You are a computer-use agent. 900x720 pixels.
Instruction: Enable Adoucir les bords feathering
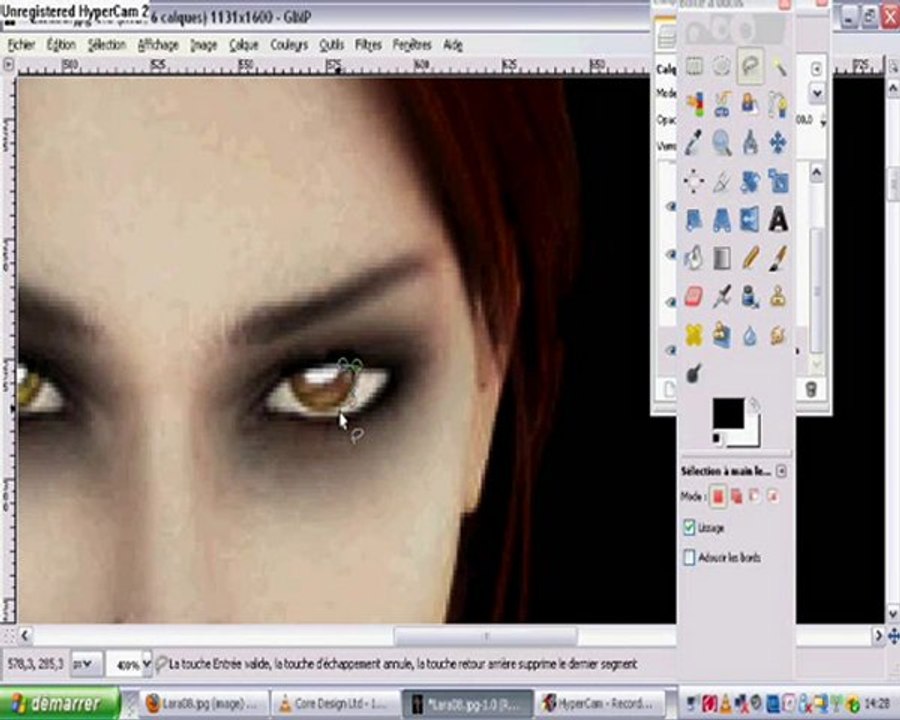click(x=689, y=557)
